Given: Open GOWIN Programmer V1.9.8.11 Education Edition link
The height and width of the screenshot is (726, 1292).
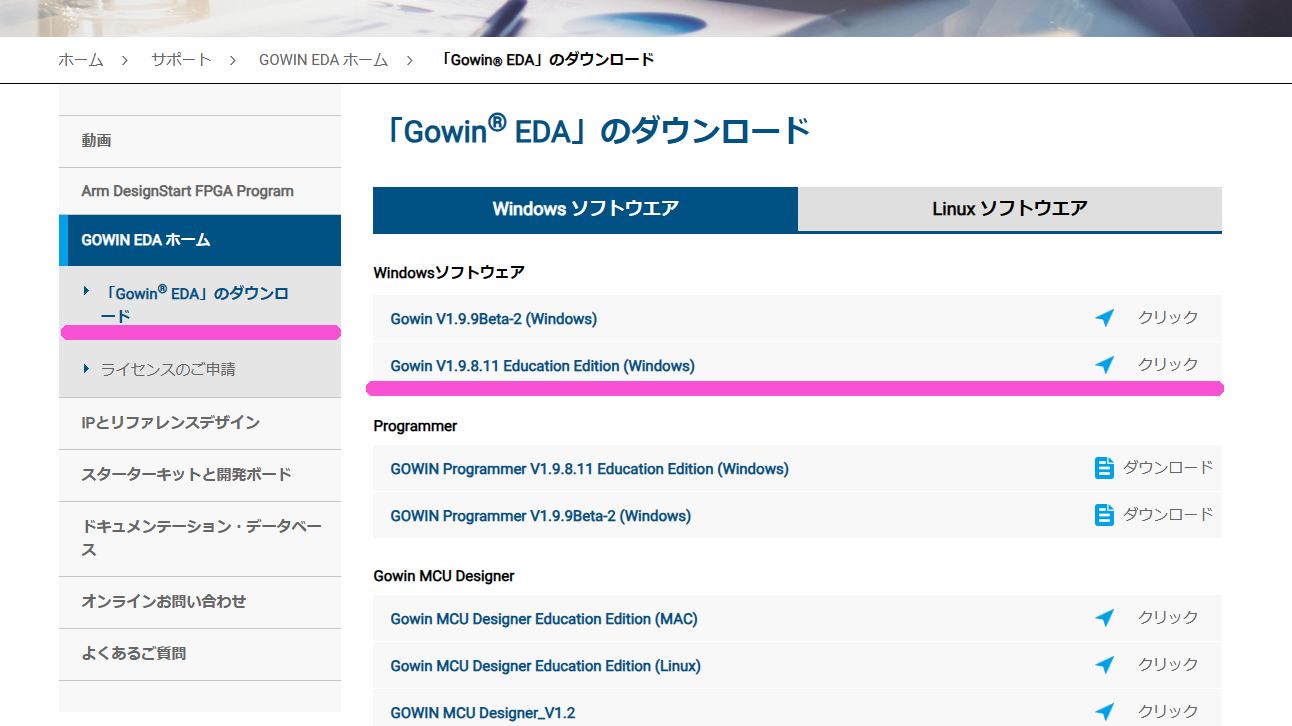Looking at the screenshot, I should click(x=589, y=469).
